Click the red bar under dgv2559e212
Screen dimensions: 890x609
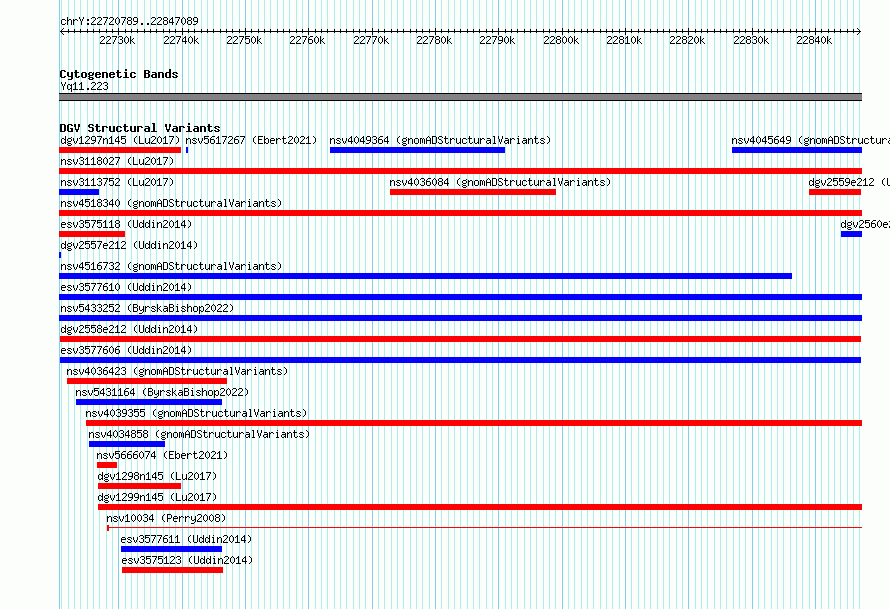tap(835, 192)
